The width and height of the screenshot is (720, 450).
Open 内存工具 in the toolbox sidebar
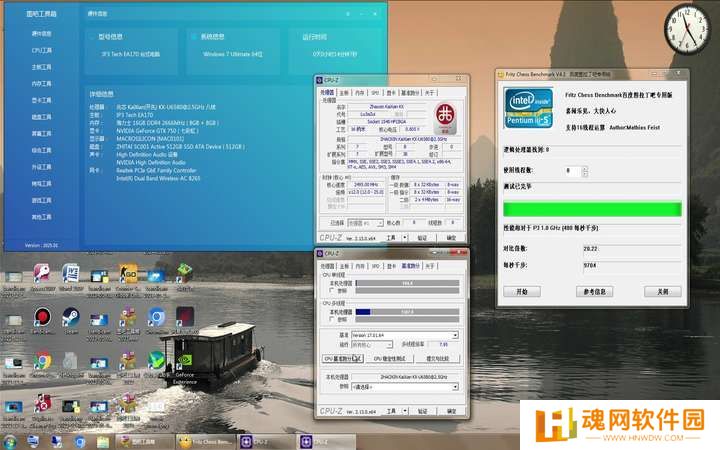coord(41,84)
